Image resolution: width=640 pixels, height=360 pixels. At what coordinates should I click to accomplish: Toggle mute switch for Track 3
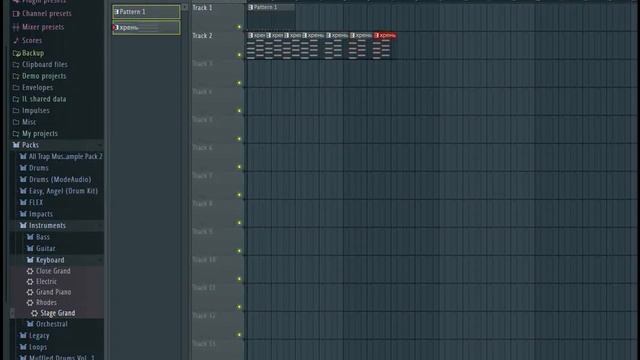coord(239,83)
